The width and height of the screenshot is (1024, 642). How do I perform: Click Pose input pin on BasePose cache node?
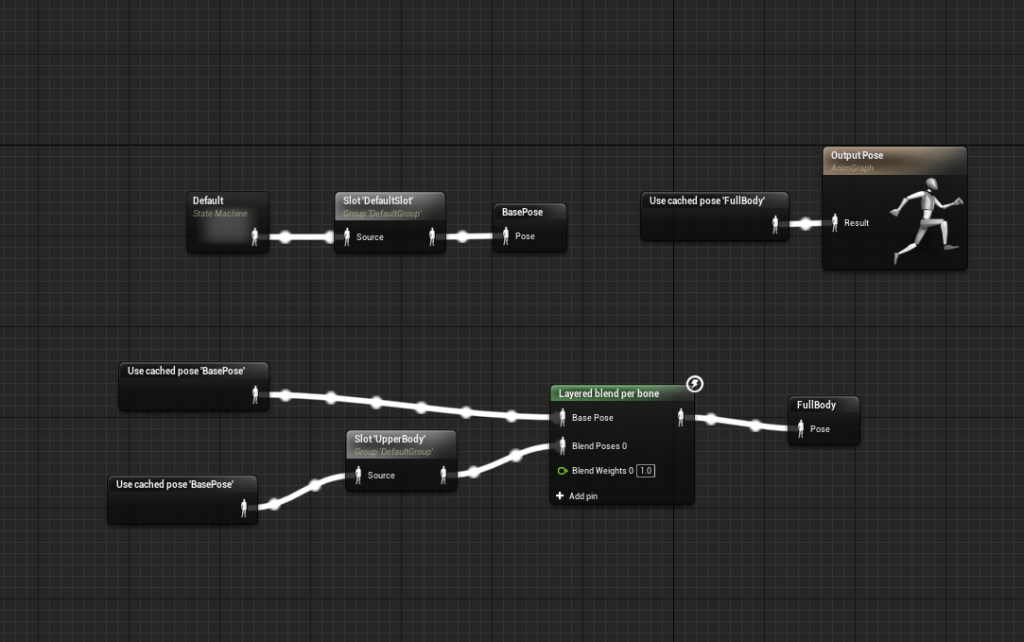[505, 237]
